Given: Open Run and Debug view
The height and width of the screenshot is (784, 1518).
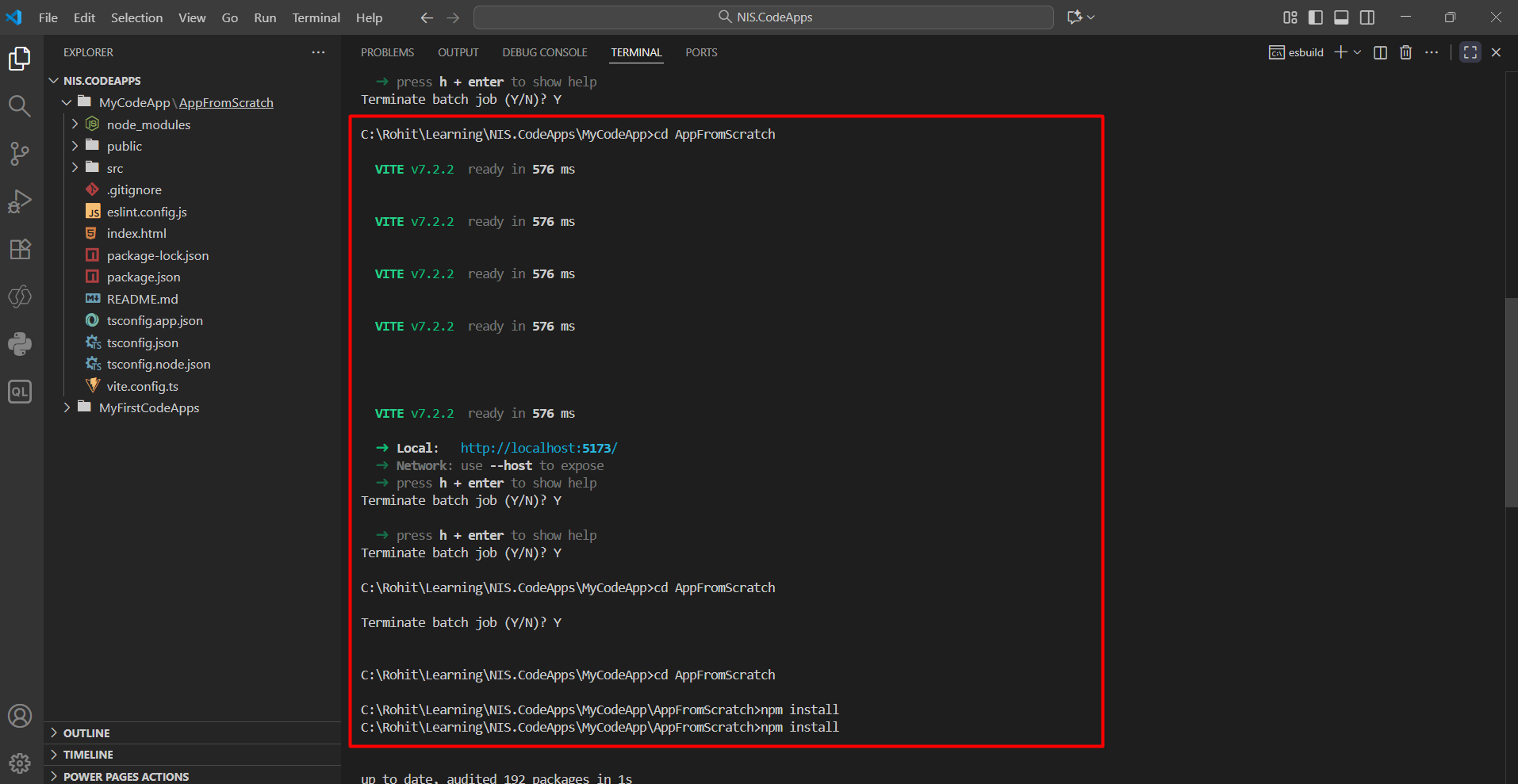Looking at the screenshot, I should [x=20, y=201].
